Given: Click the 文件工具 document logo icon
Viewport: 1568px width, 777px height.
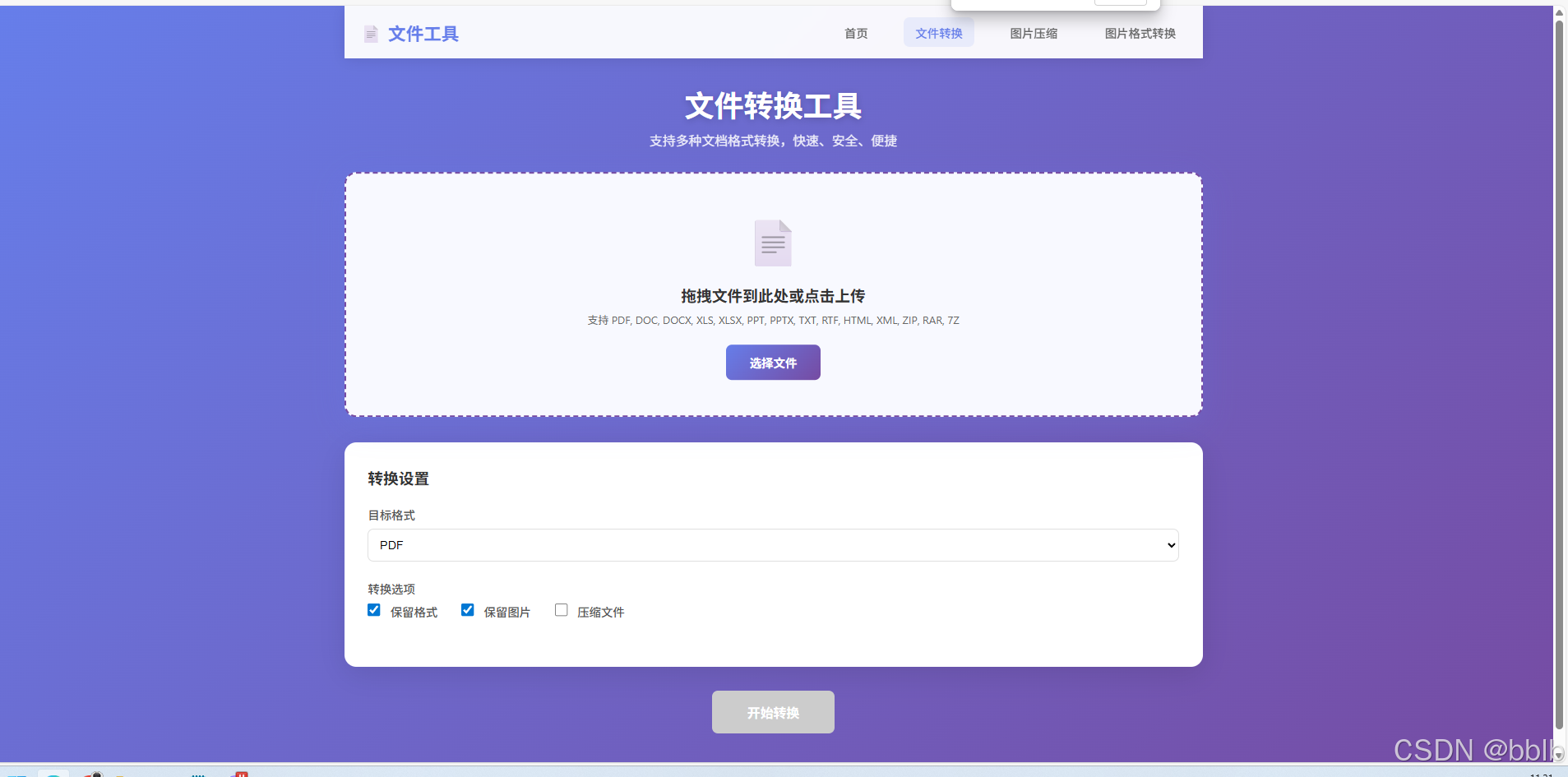Looking at the screenshot, I should click(x=372, y=34).
